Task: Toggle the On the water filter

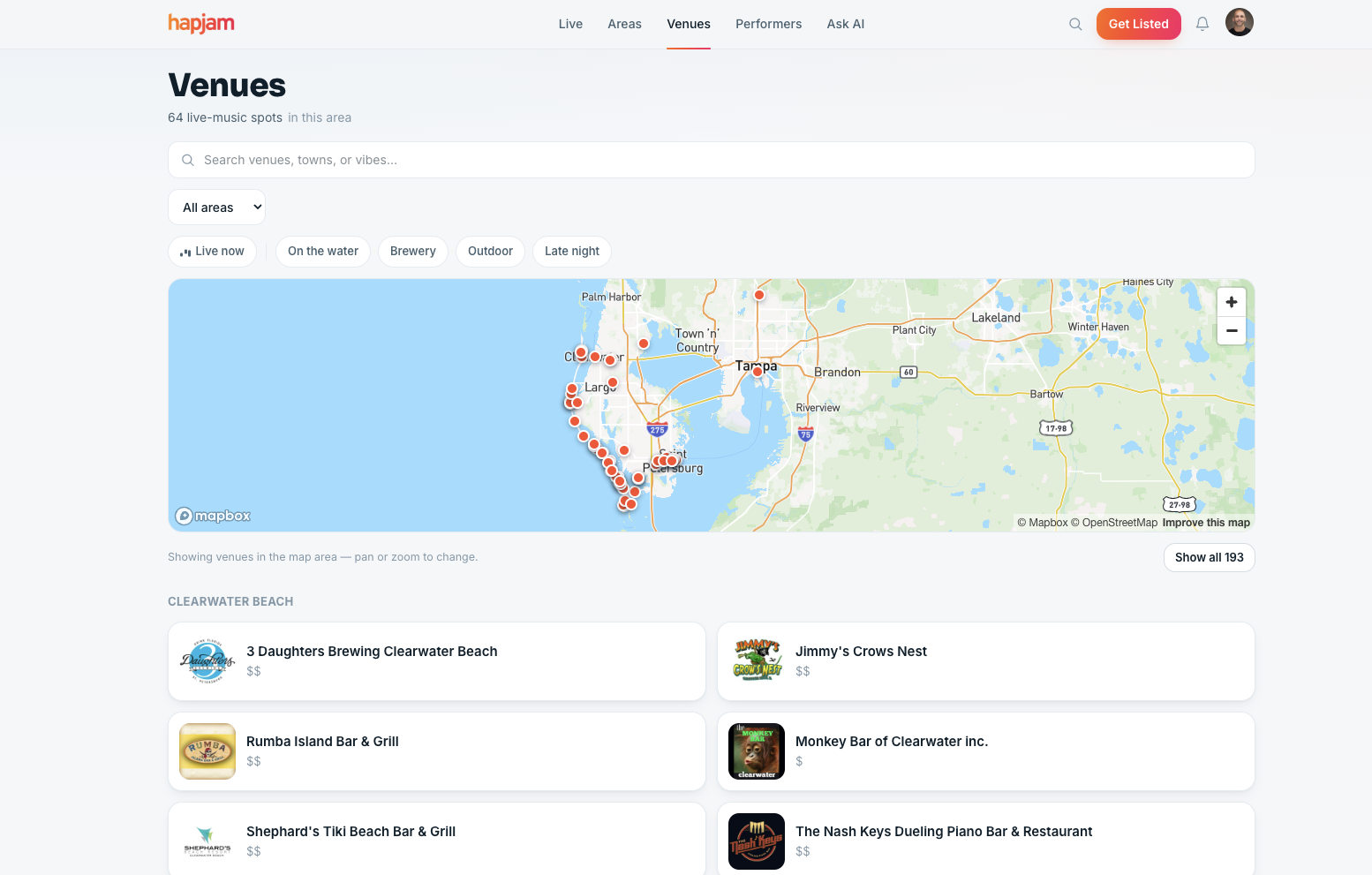Action: [323, 252]
